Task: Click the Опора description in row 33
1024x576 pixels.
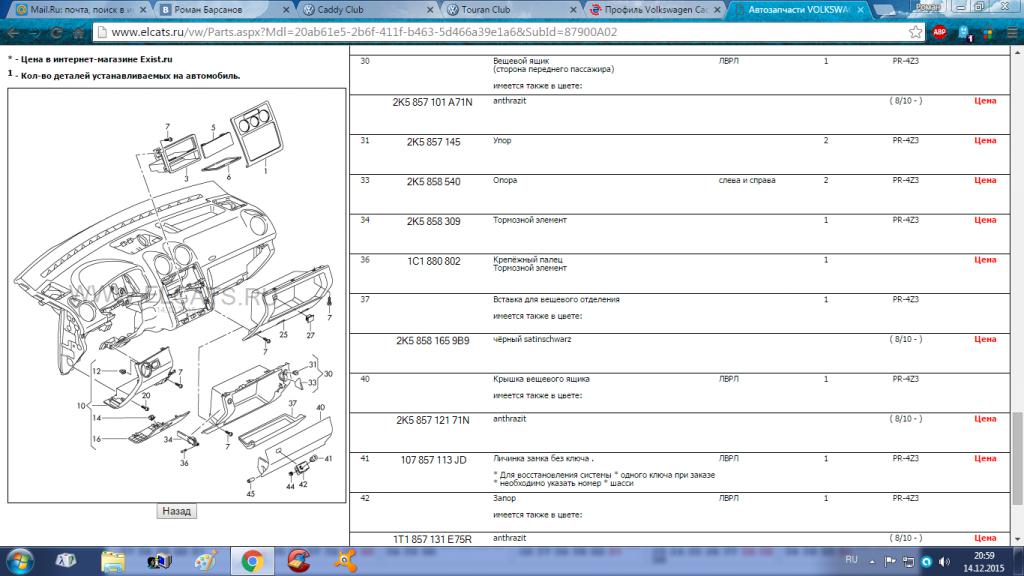Action: pyautogui.click(x=505, y=181)
